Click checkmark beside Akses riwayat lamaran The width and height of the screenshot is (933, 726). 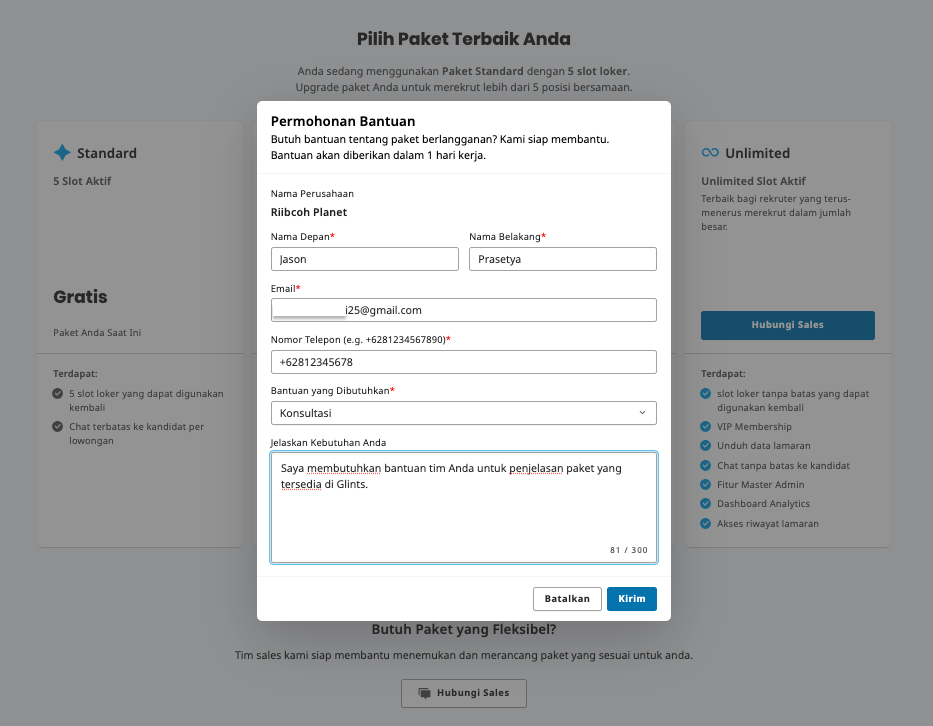click(706, 524)
